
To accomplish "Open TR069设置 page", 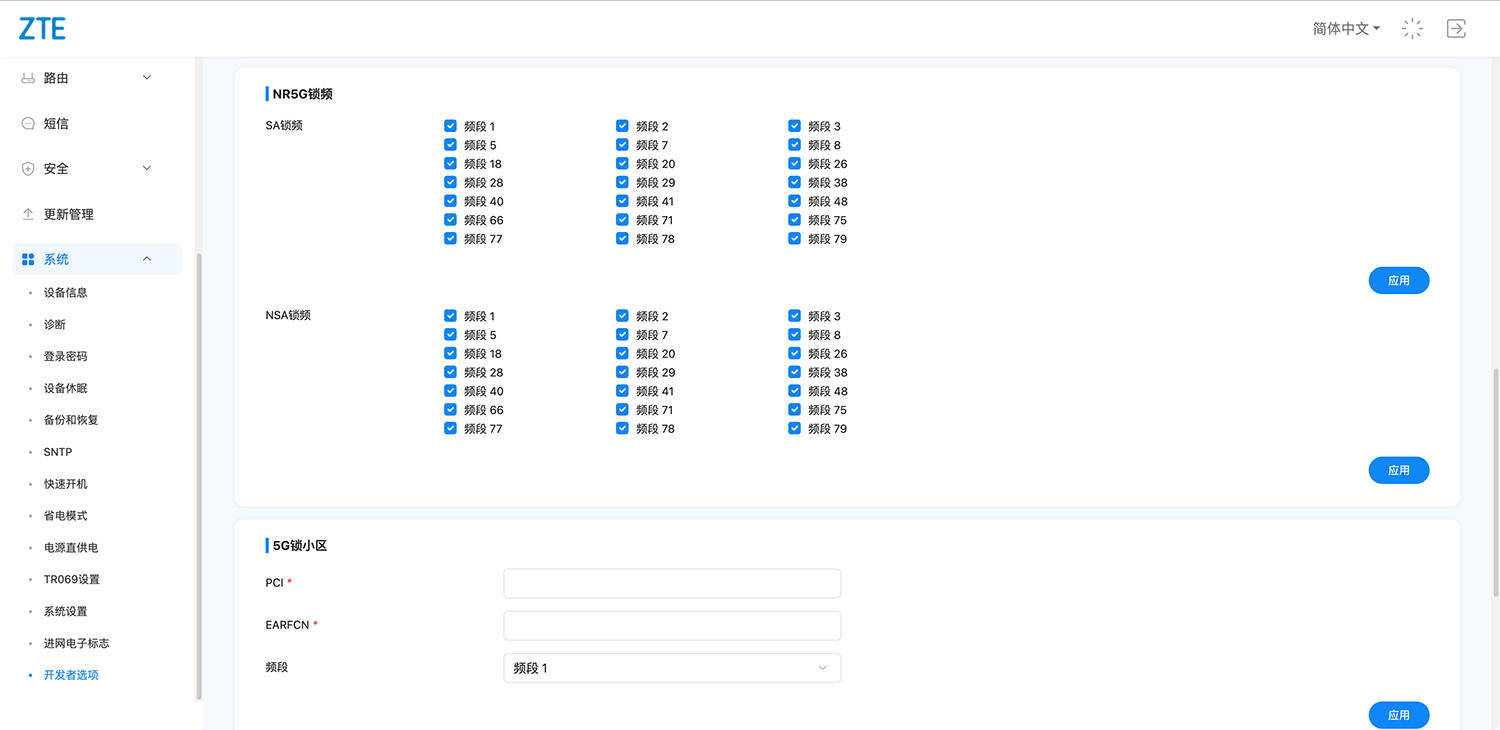I will click(71, 579).
